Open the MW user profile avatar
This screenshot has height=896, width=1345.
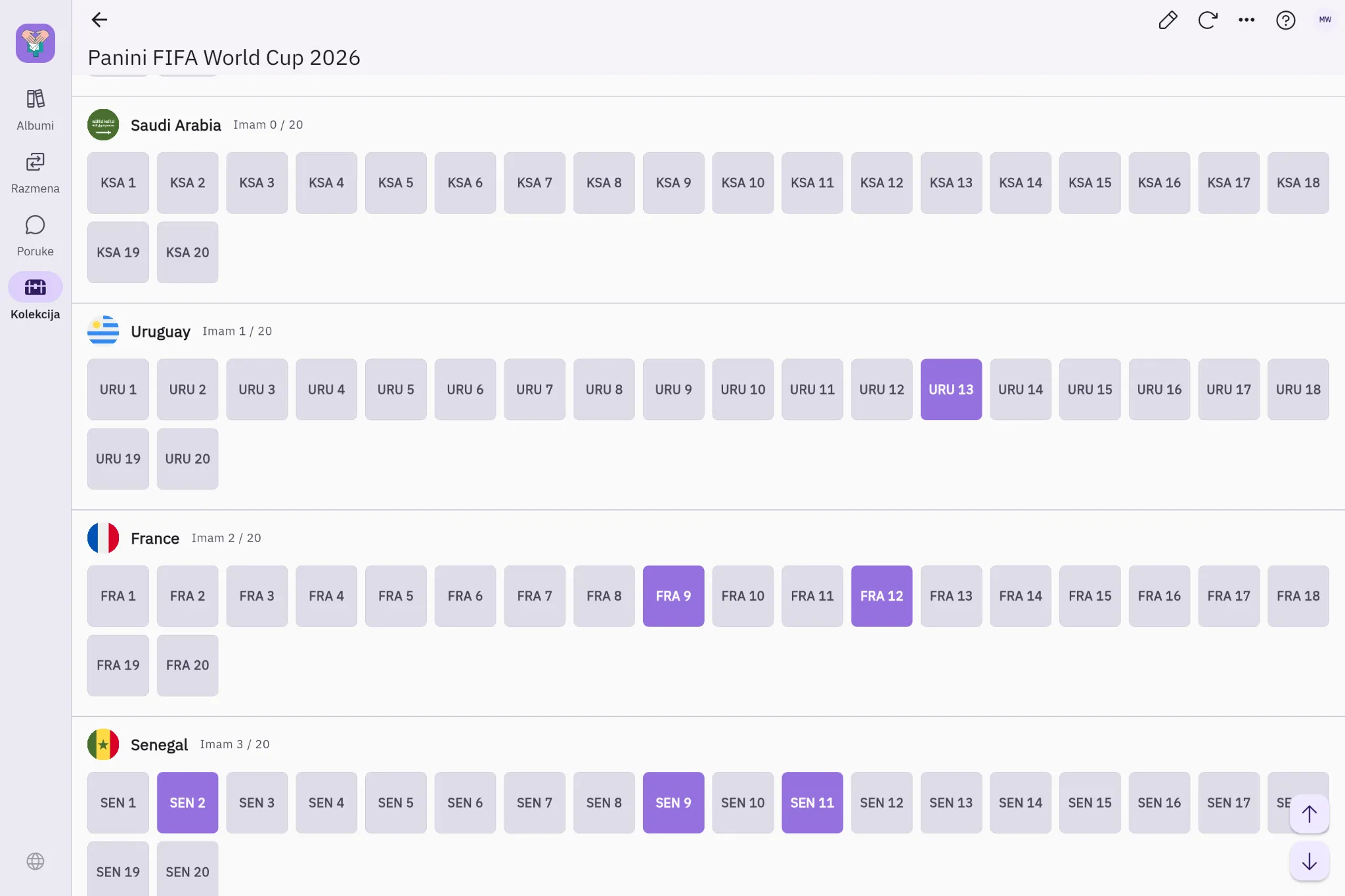click(x=1325, y=20)
